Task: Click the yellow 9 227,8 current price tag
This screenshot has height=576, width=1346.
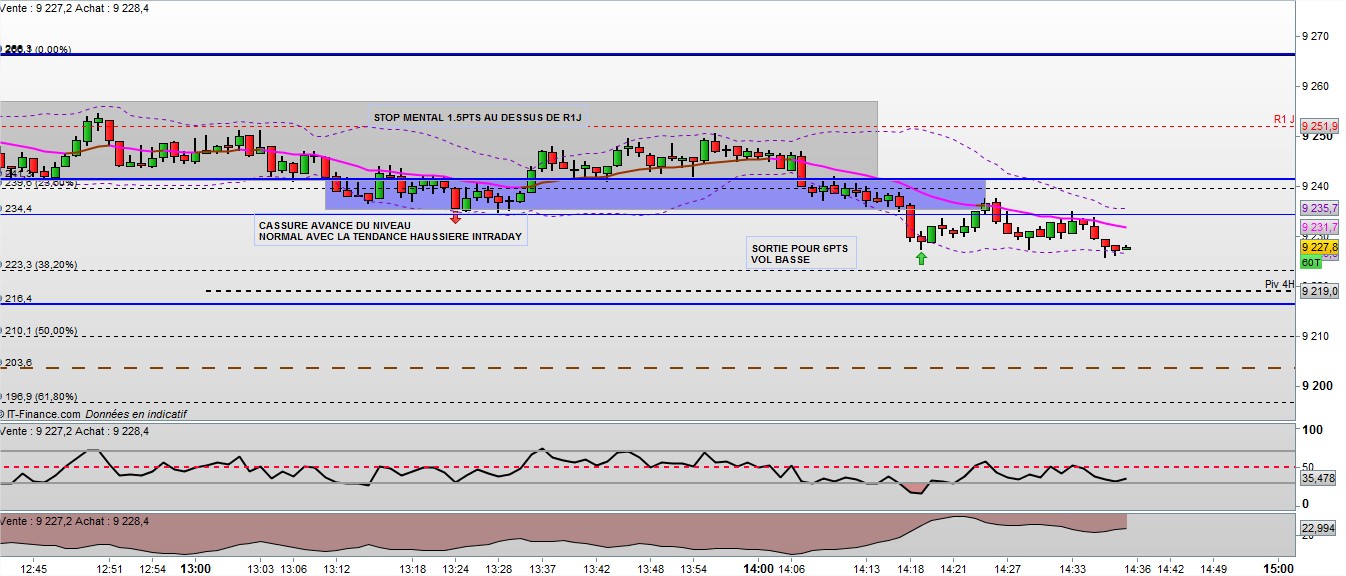Action: tap(1319, 248)
